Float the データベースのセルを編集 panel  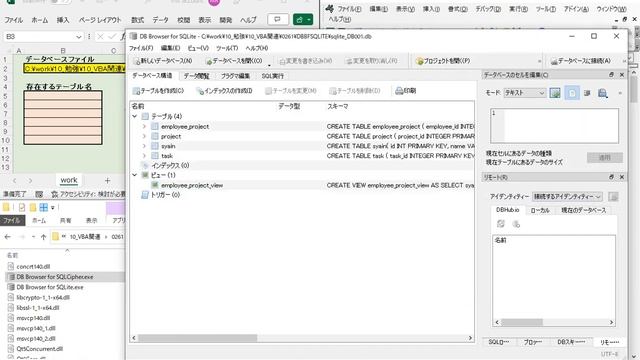611,75
